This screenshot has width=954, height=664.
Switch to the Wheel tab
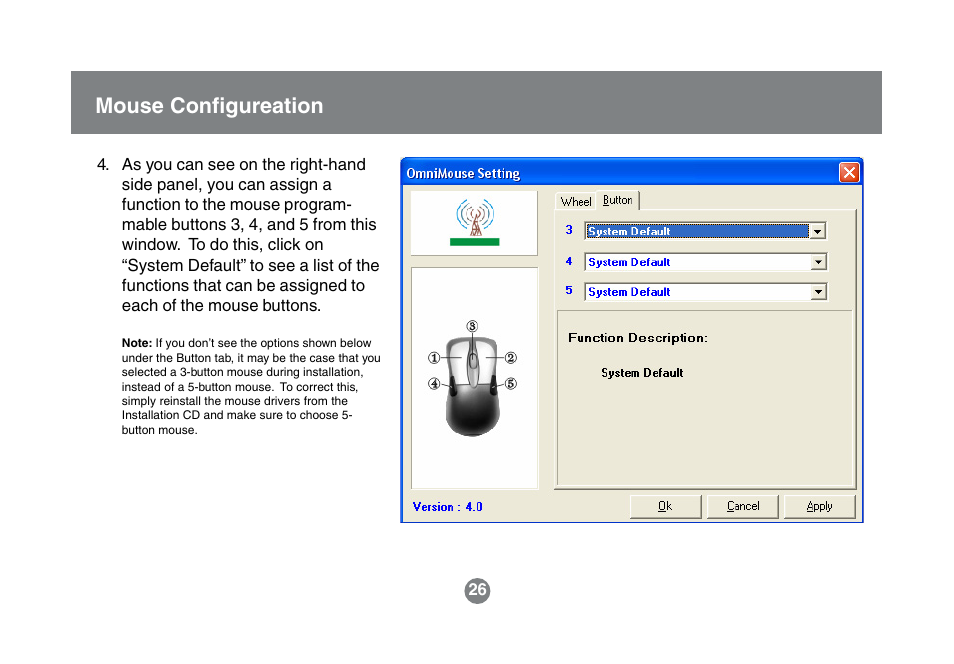[576, 201]
